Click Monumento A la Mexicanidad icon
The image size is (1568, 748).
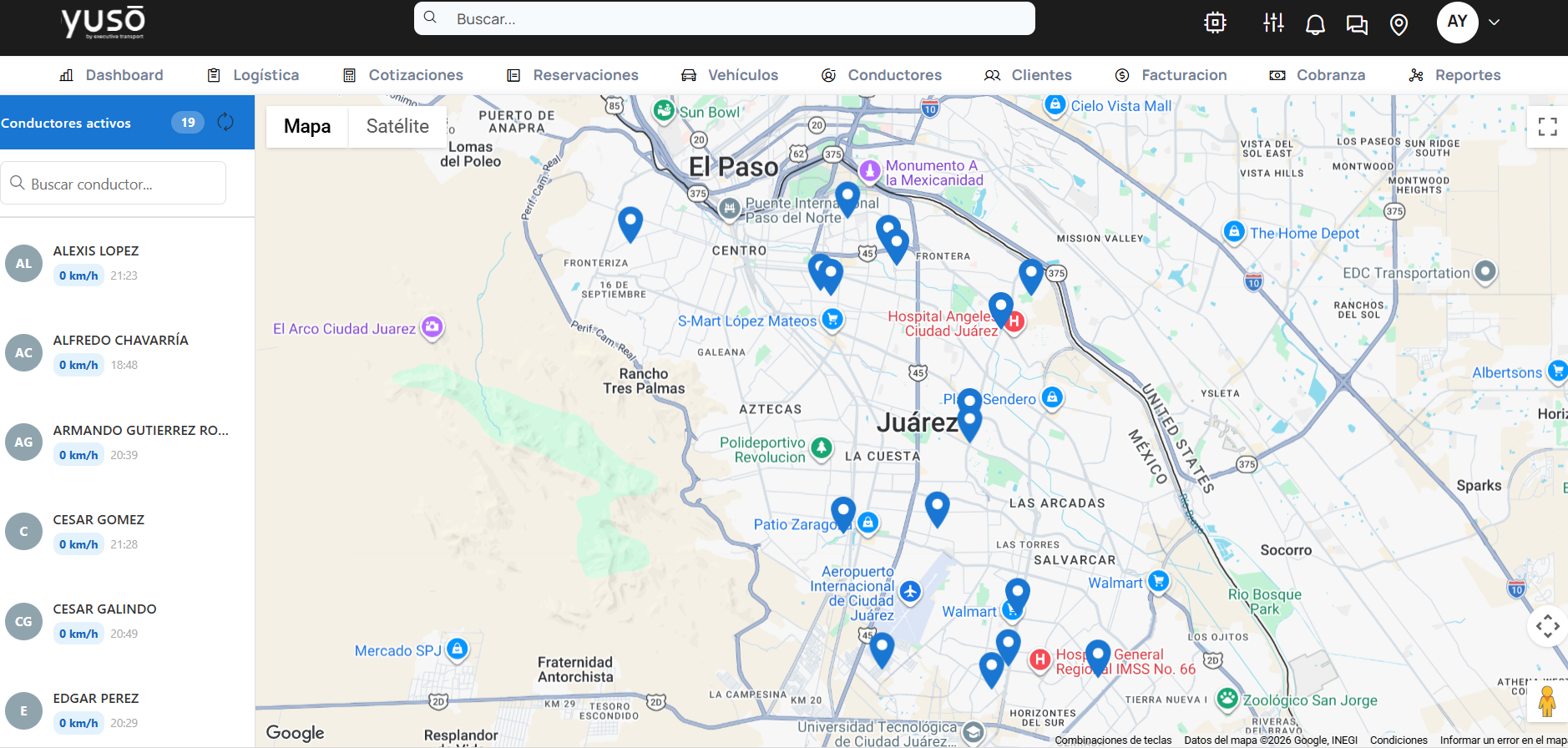click(x=870, y=171)
